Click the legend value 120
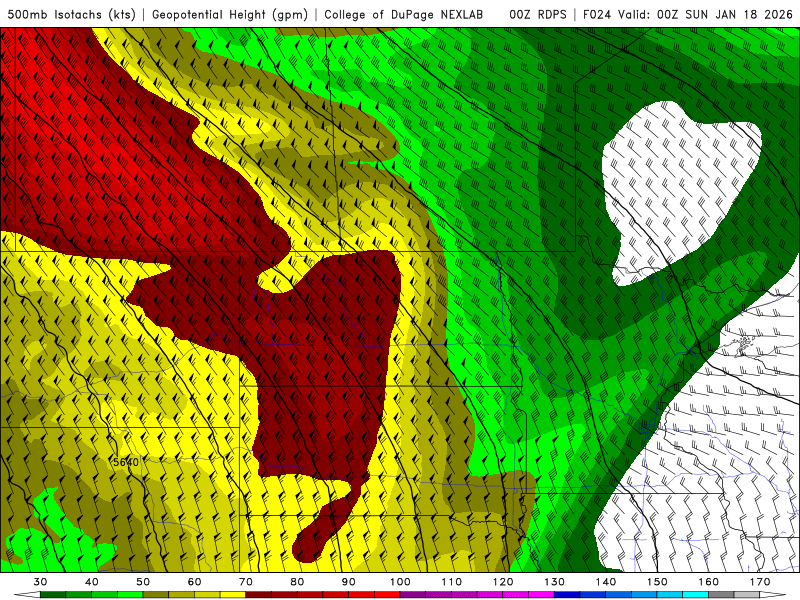 pos(503,582)
